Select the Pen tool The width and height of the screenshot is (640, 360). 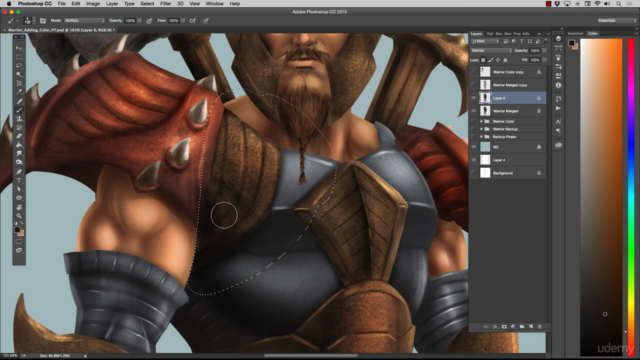pos(19,171)
